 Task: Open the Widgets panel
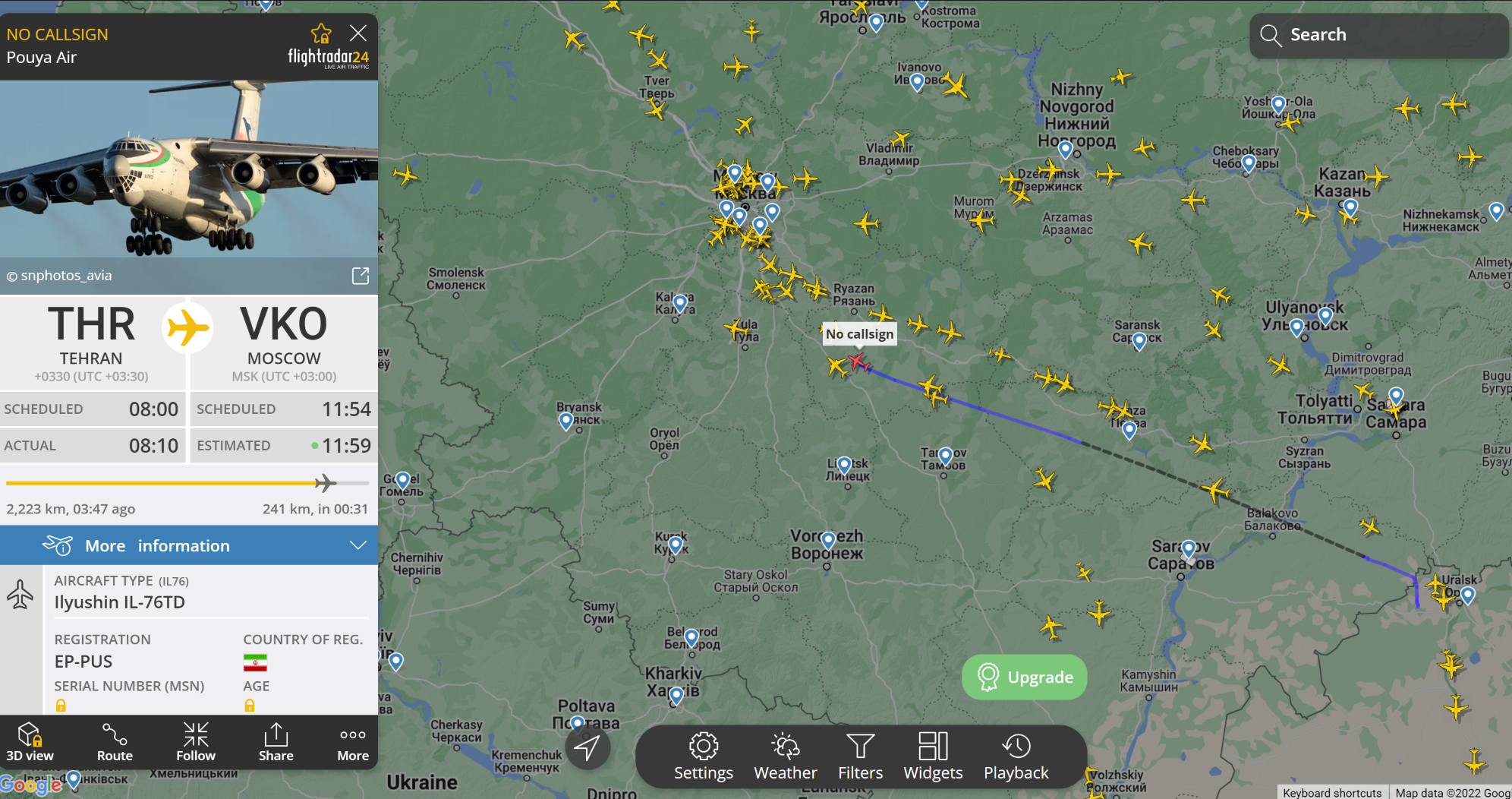pyautogui.click(x=933, y=756)
